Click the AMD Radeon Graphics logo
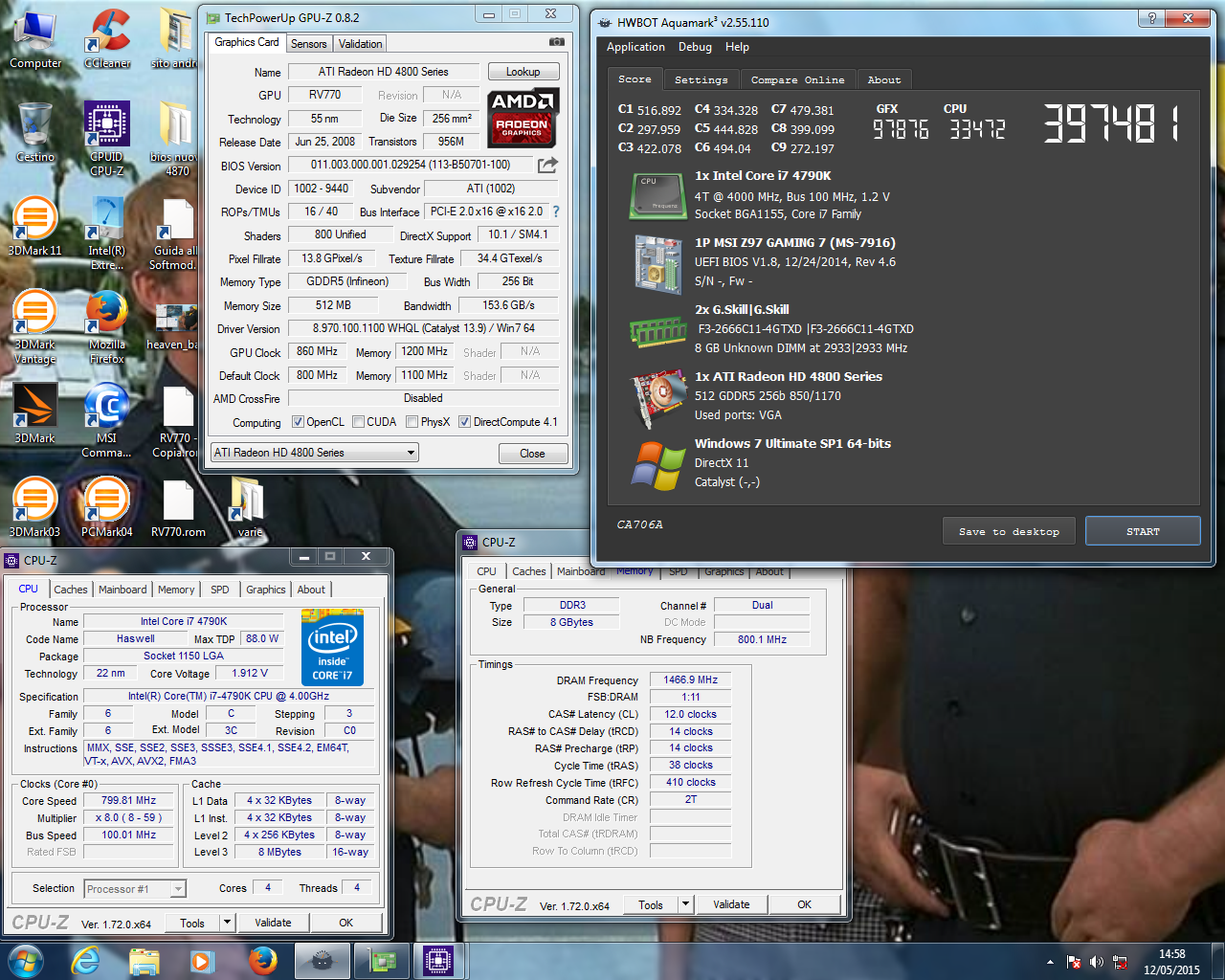 tap(523, 118)
